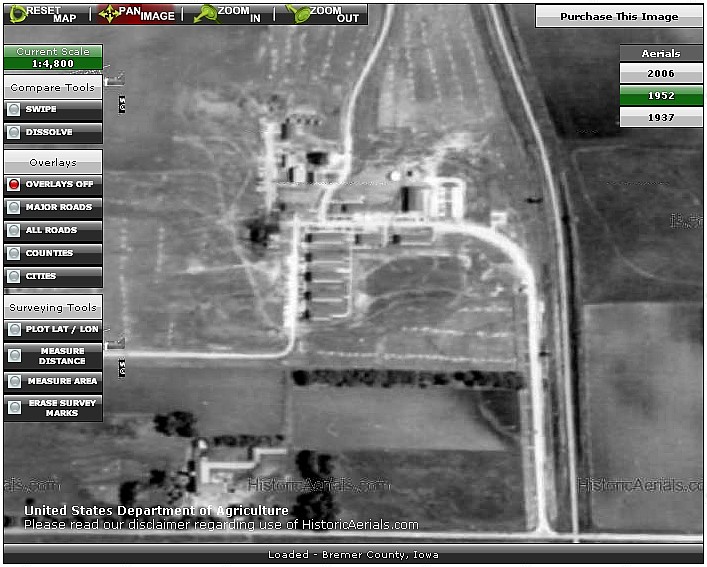707x567 pixels.
Task: Click Erase Survey Marks
Action: coord(53,407)
